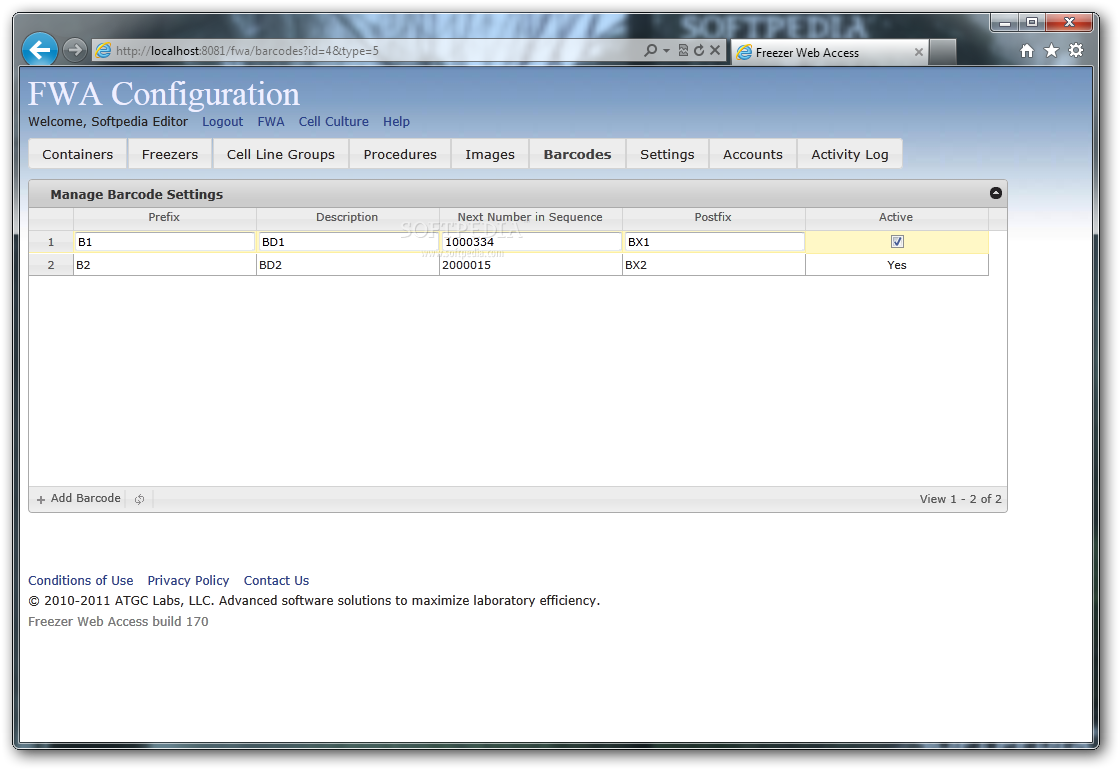Click the browser forward arrow button
1120x770 pixels.
(x=74, y=50)
